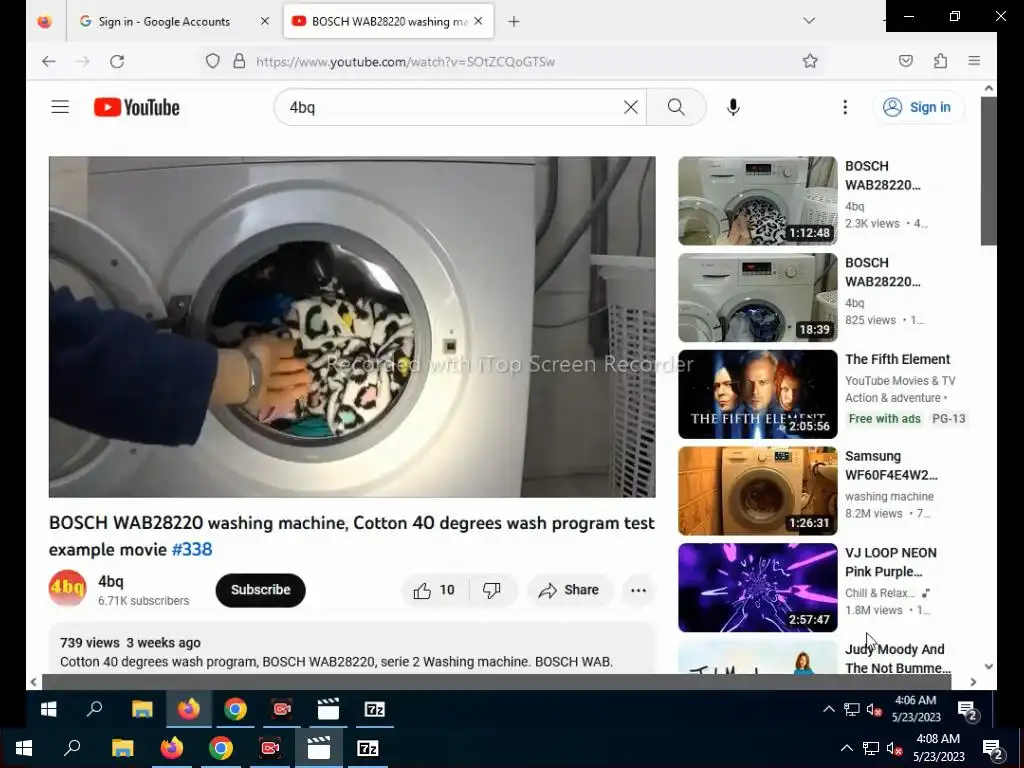Screen dimensions: 1024x768
Task: Open the 4bq channel avatar
Action: pyautogui.click(x=67, y=588)
